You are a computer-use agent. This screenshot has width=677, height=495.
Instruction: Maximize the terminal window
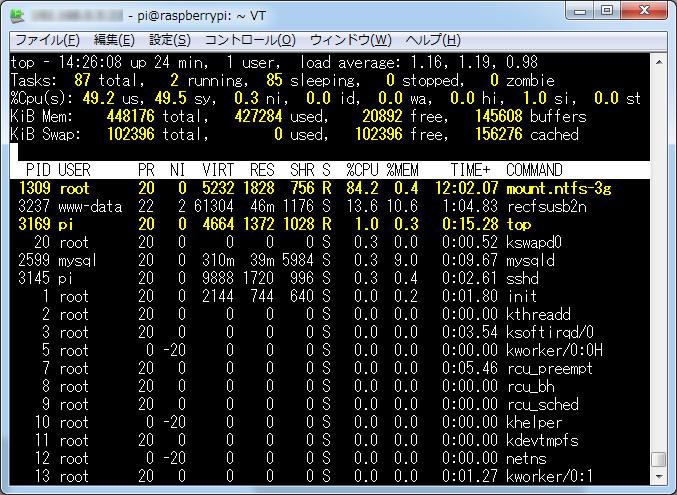point(607,10)
